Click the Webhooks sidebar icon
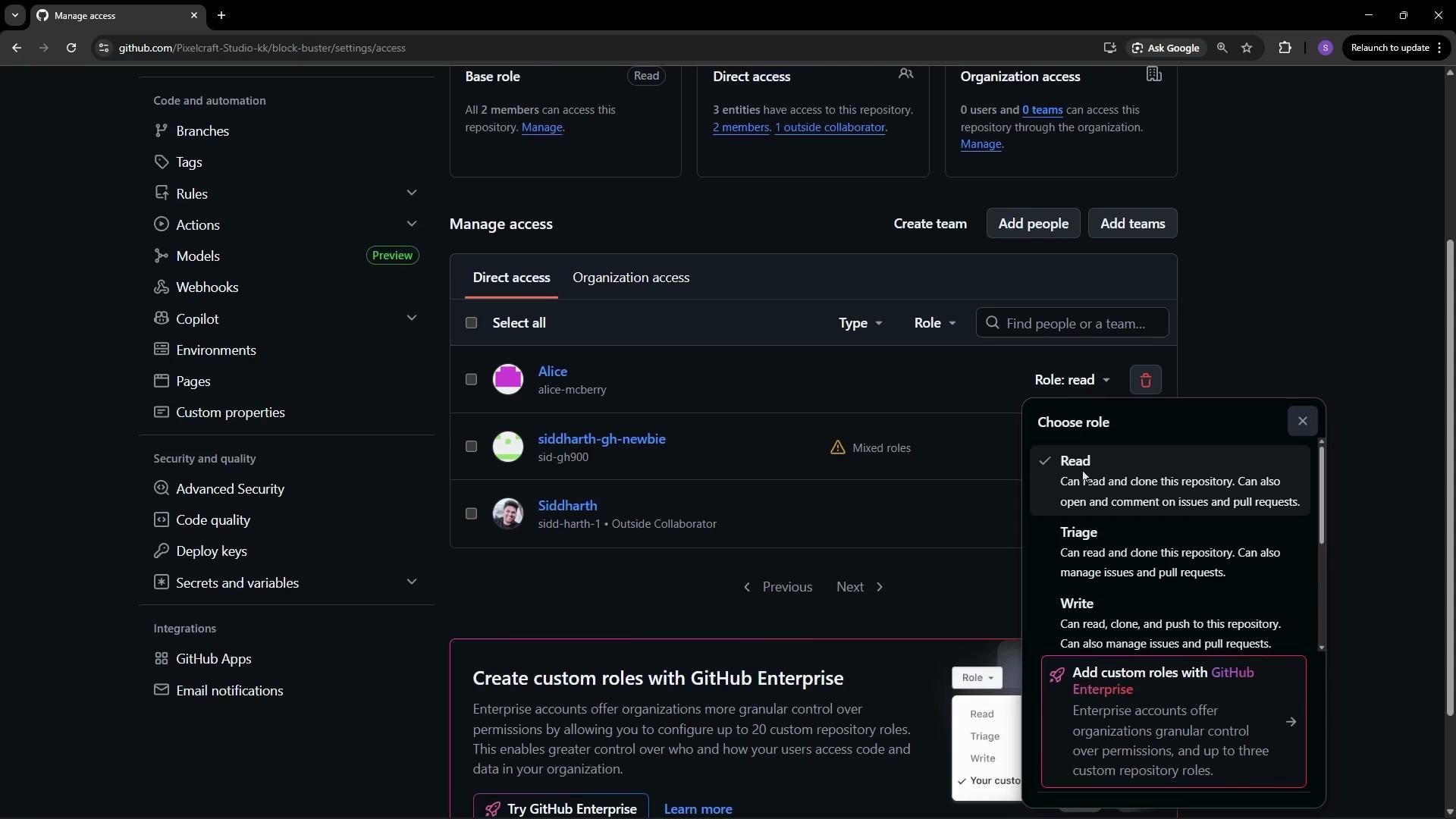Viewport: 1456px width, 819px height. (161, 287)
